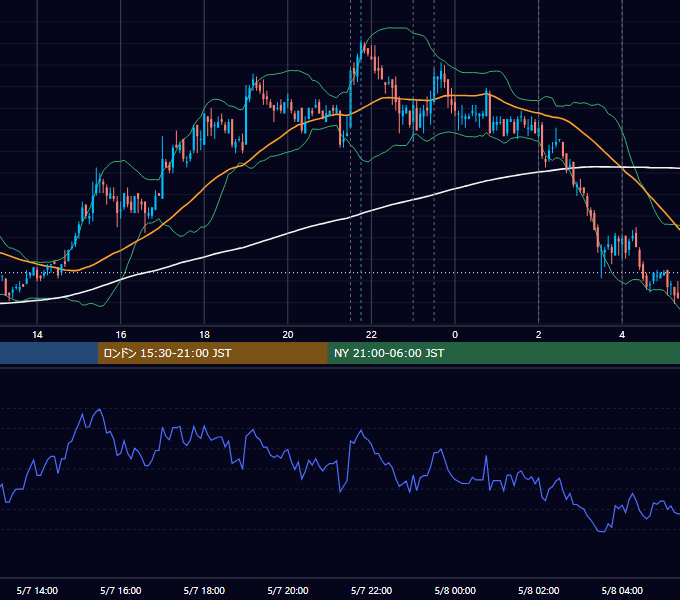Click the 14 hour axis label
This screenshot has height=600, width=680.
pyautogui.click(x=37, y=335)
